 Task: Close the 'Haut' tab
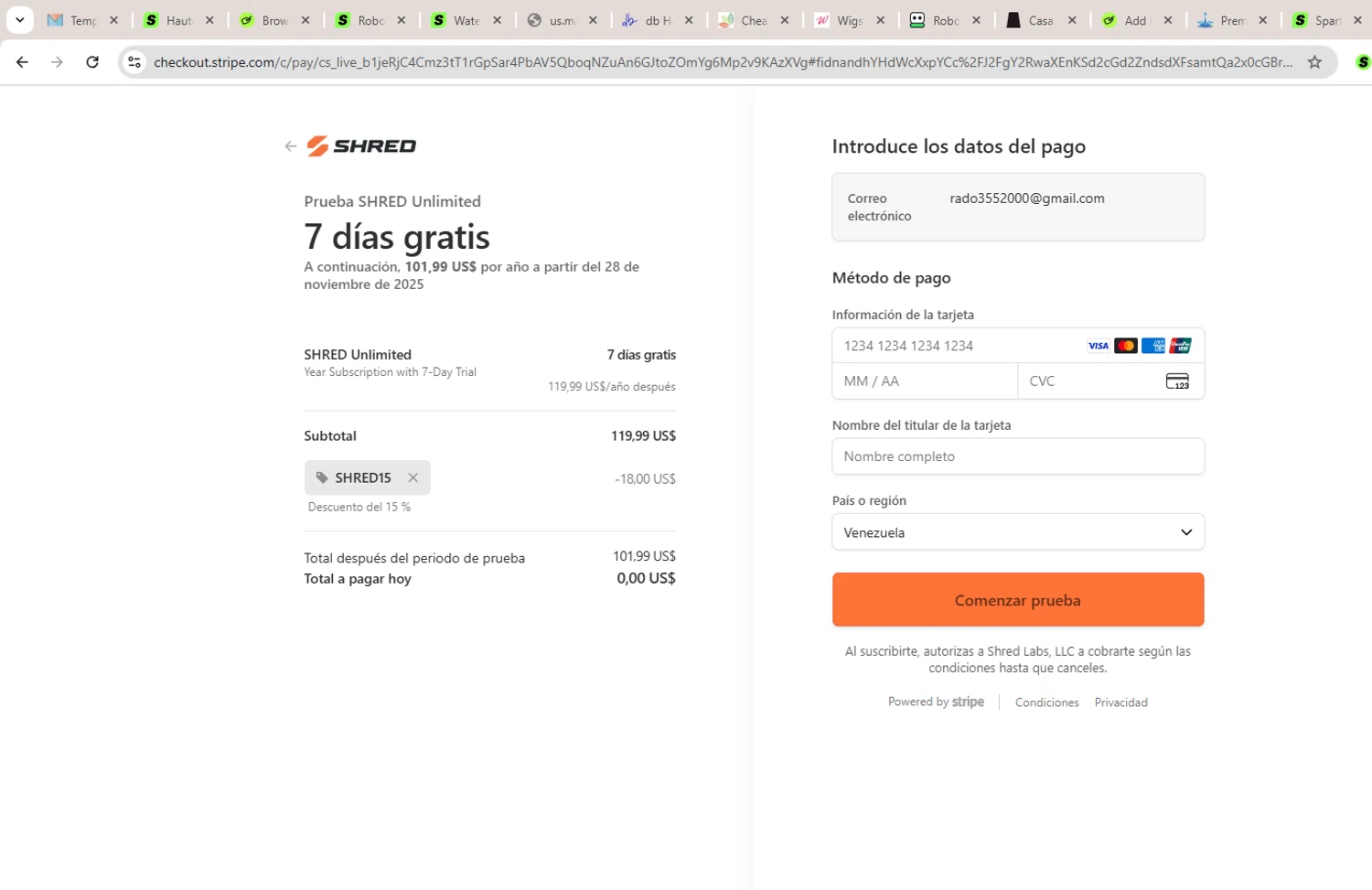tap(209, 20)
